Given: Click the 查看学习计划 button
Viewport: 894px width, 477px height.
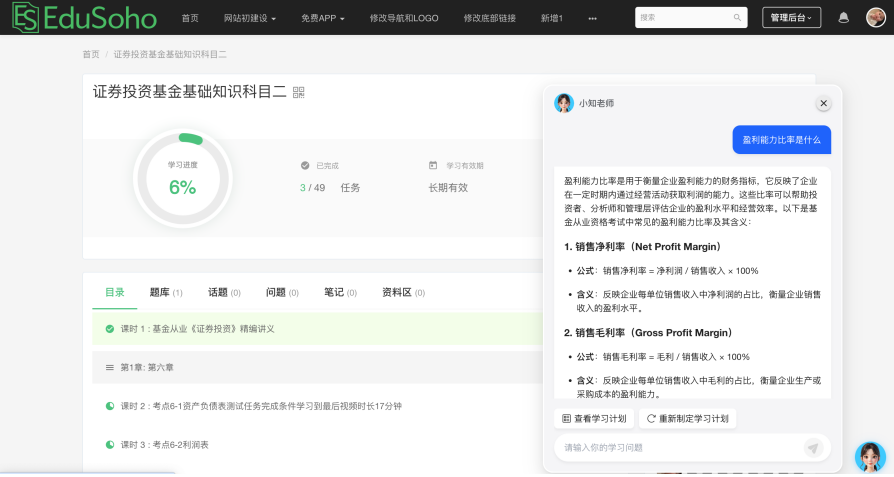Looking at the screenshot, I should point(594,419).
